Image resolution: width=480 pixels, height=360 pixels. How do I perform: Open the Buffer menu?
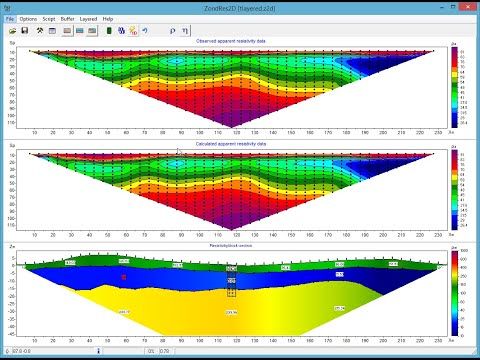click(x=67, y=19)
